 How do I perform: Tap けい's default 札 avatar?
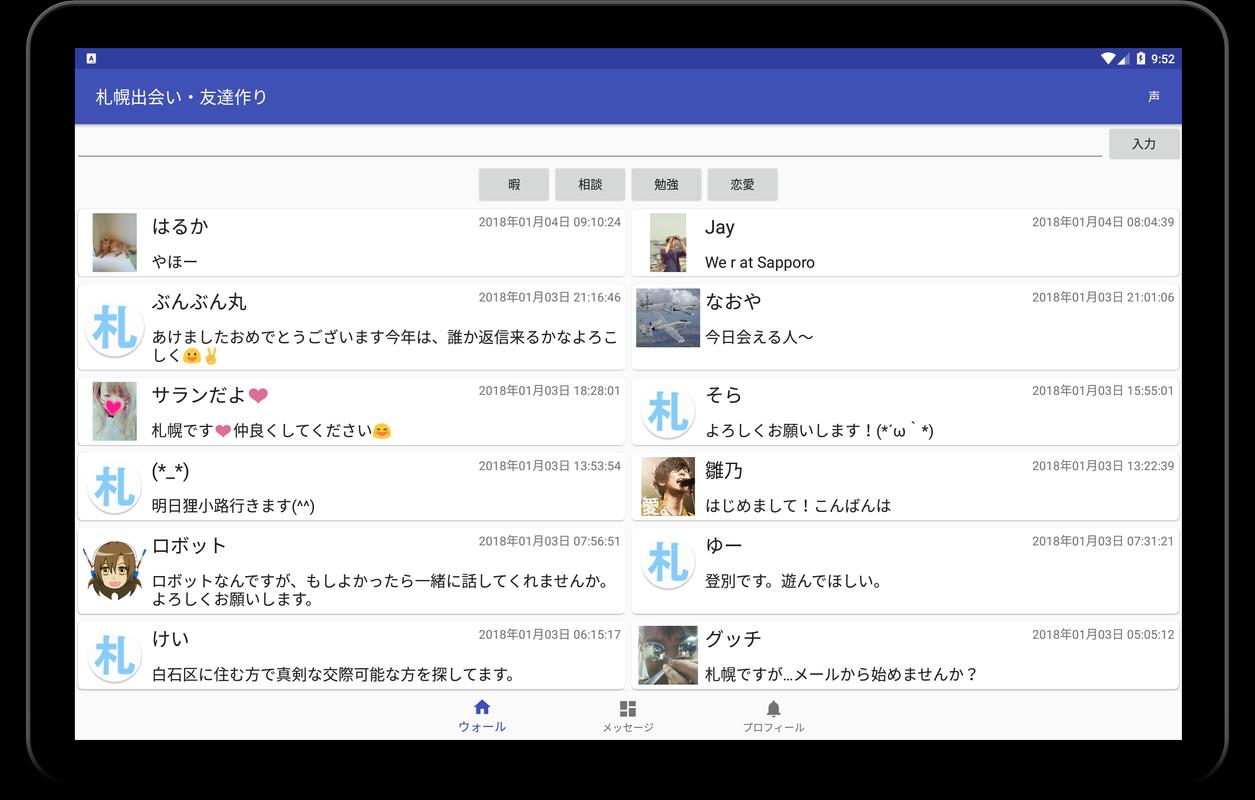[114, 655]
